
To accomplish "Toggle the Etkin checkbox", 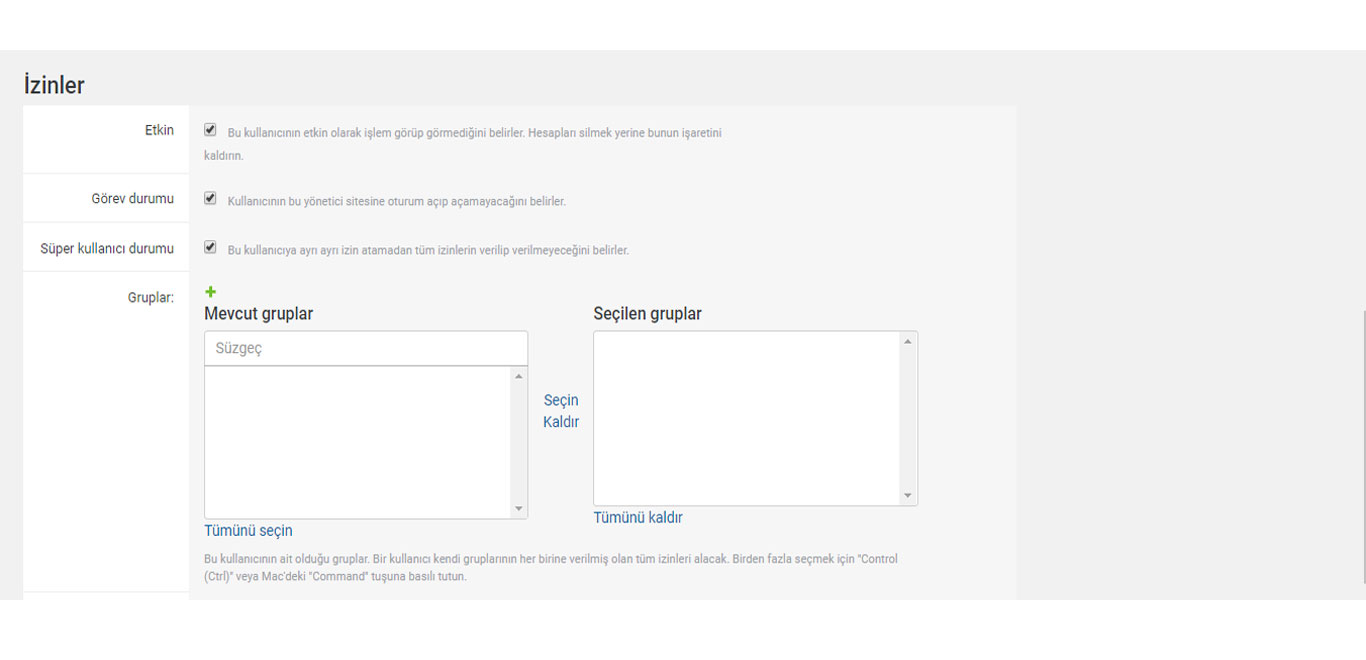I will 210,130.
